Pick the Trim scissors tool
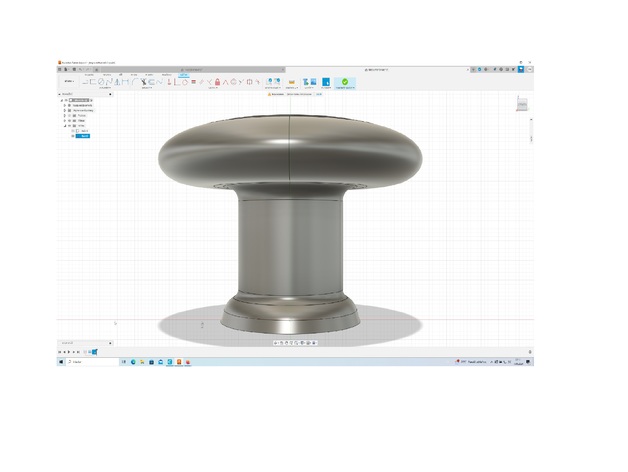 [x=145, y=82]
